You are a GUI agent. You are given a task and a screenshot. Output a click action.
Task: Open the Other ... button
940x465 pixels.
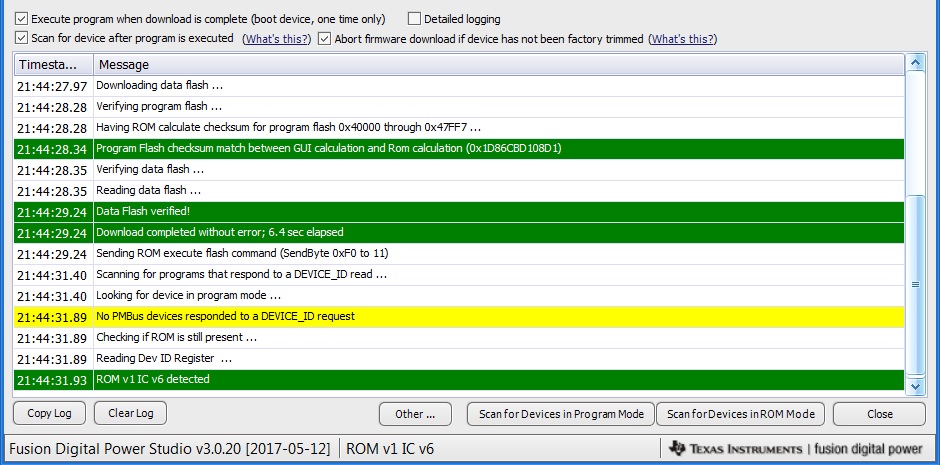(x=415, y=414)
